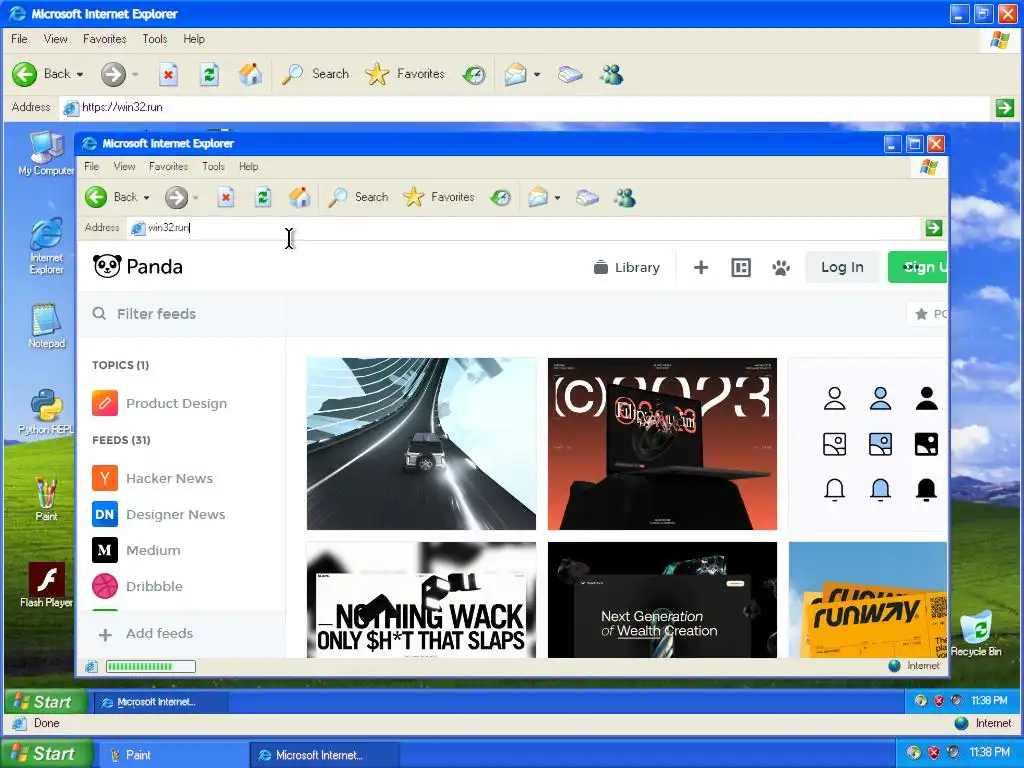Open Tools menu in inner Internet Explorer
1024x768 pixels.
[x=214, y=167]
